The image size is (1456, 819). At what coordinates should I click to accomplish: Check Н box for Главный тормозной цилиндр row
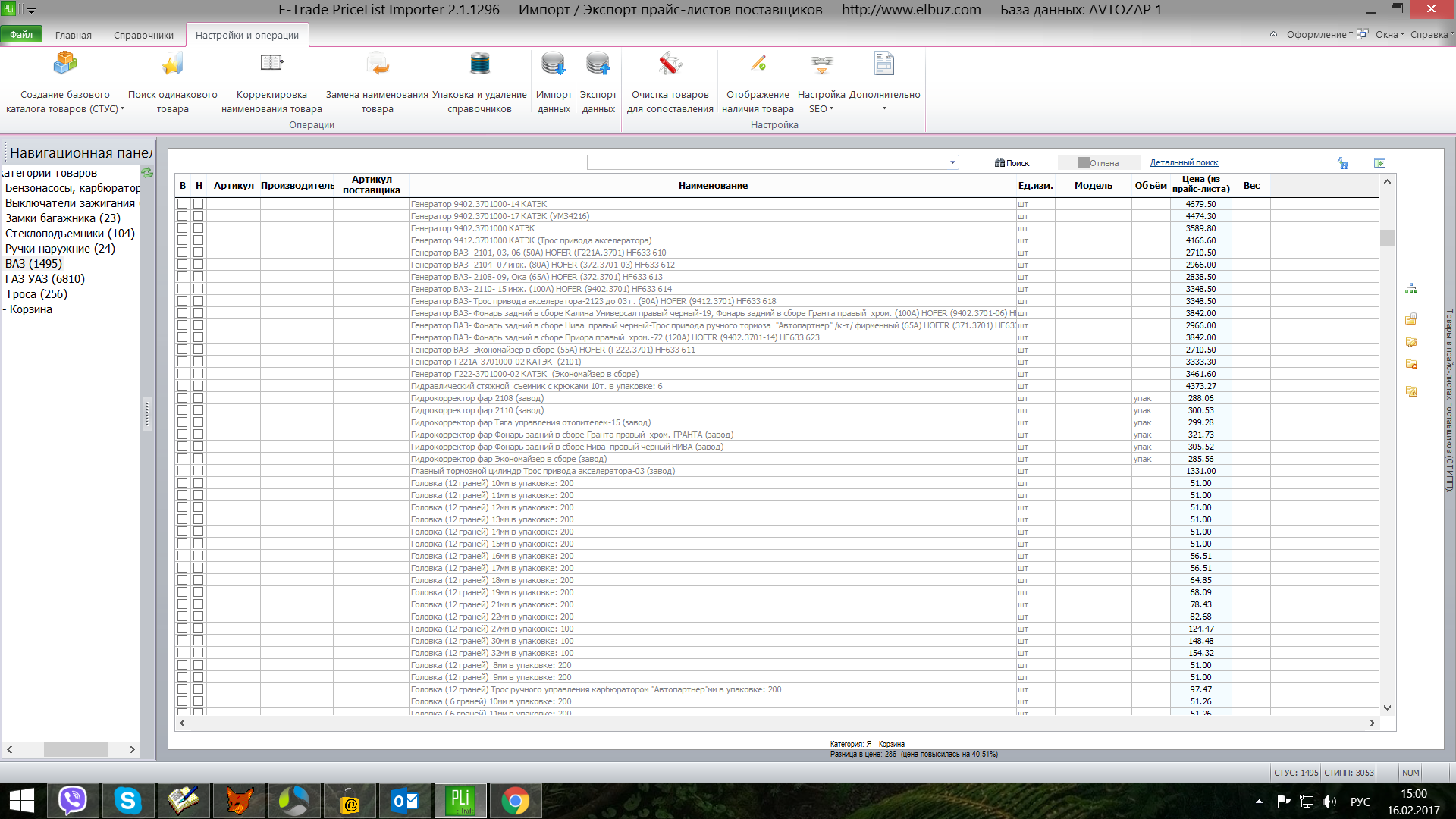[198, 471]
